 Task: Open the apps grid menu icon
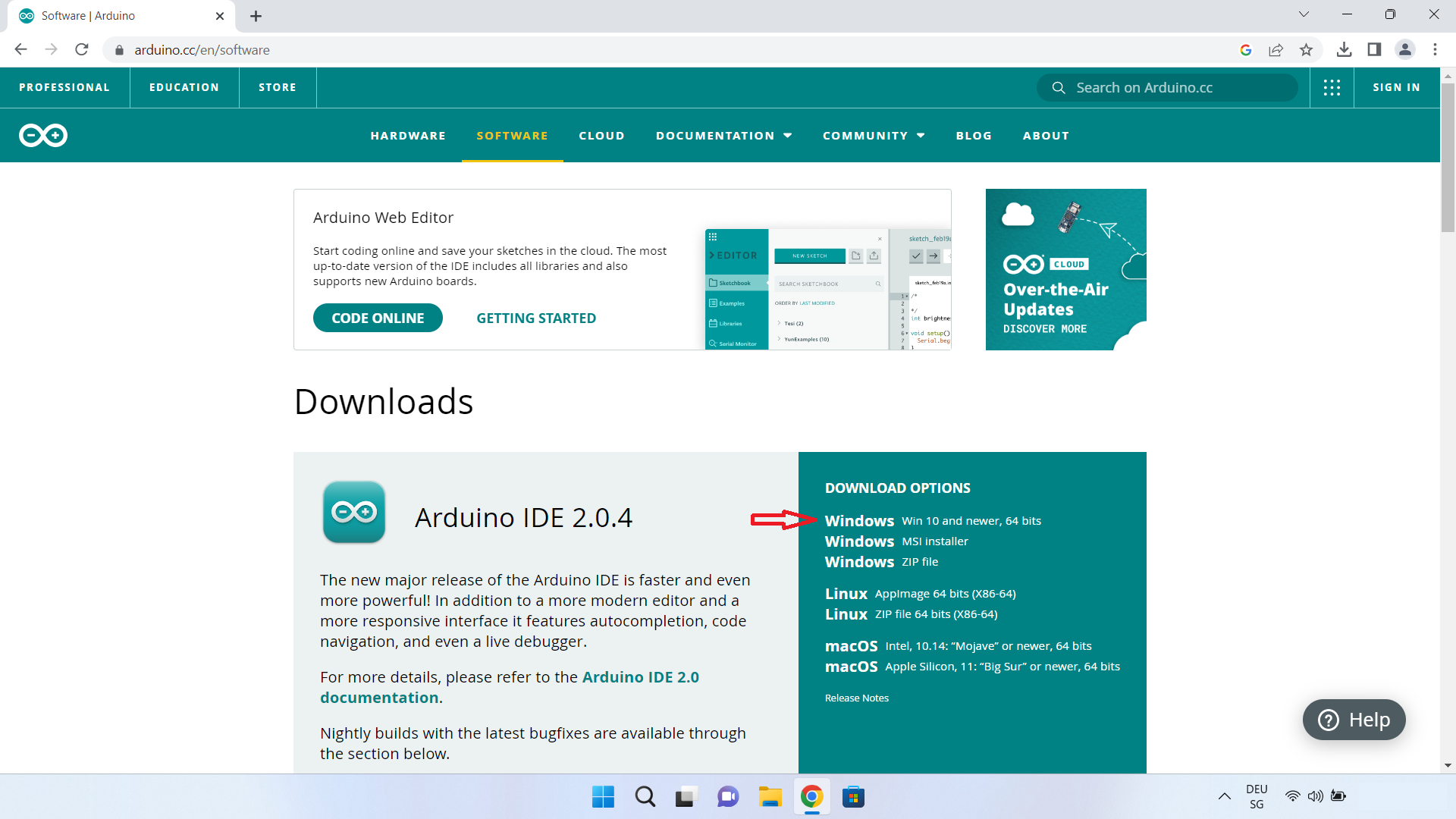[x=1332, y=87]
